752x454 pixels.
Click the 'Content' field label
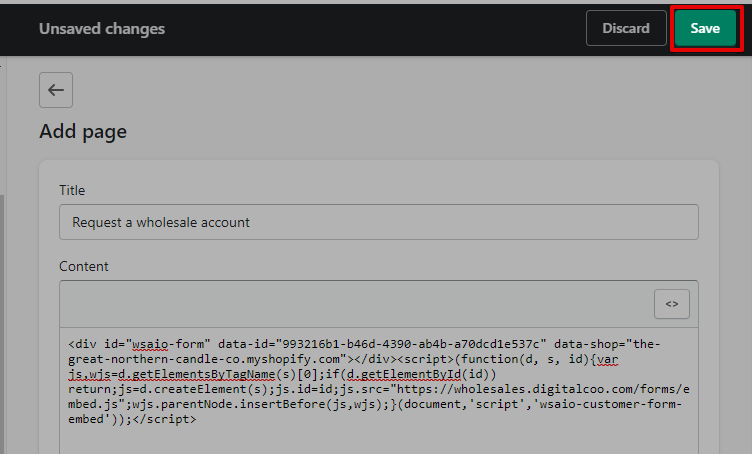(83, 266)
